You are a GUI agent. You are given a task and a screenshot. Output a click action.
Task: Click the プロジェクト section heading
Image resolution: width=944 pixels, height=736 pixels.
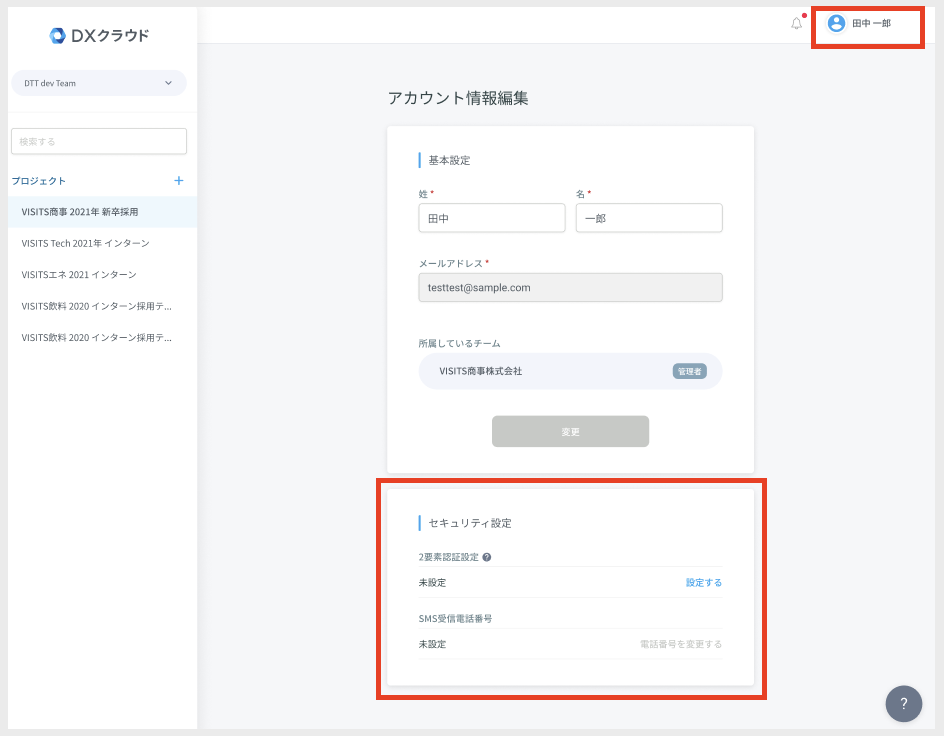[39, 181]
